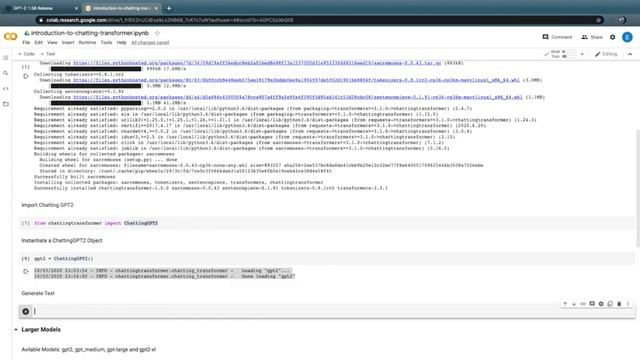The width and height of the screenshot is (640, 360).
Task: Click the Colab CO logo
Action: pyautogui.click(x=10, y=37)
